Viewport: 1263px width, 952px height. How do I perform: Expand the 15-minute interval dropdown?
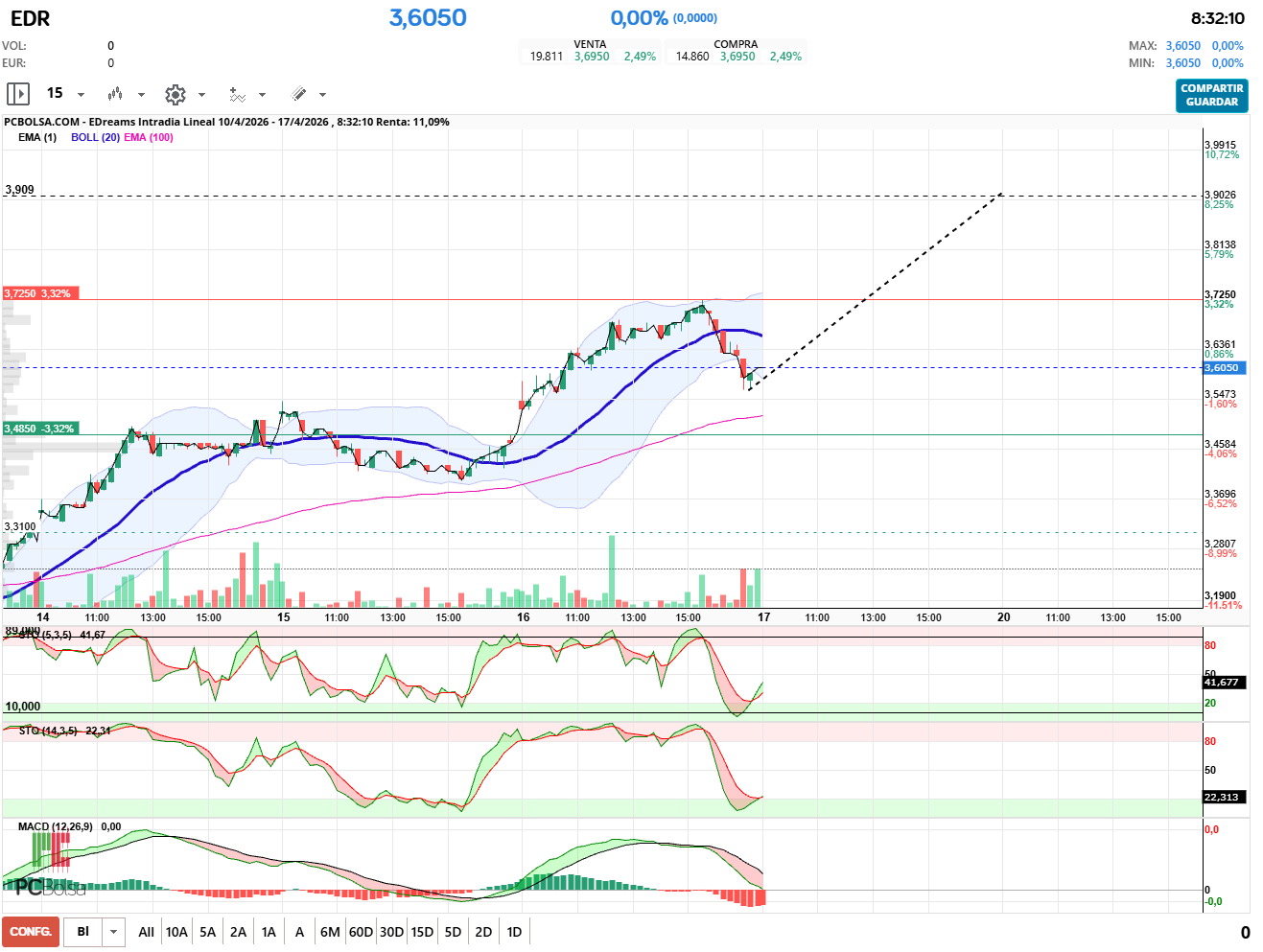81,95
